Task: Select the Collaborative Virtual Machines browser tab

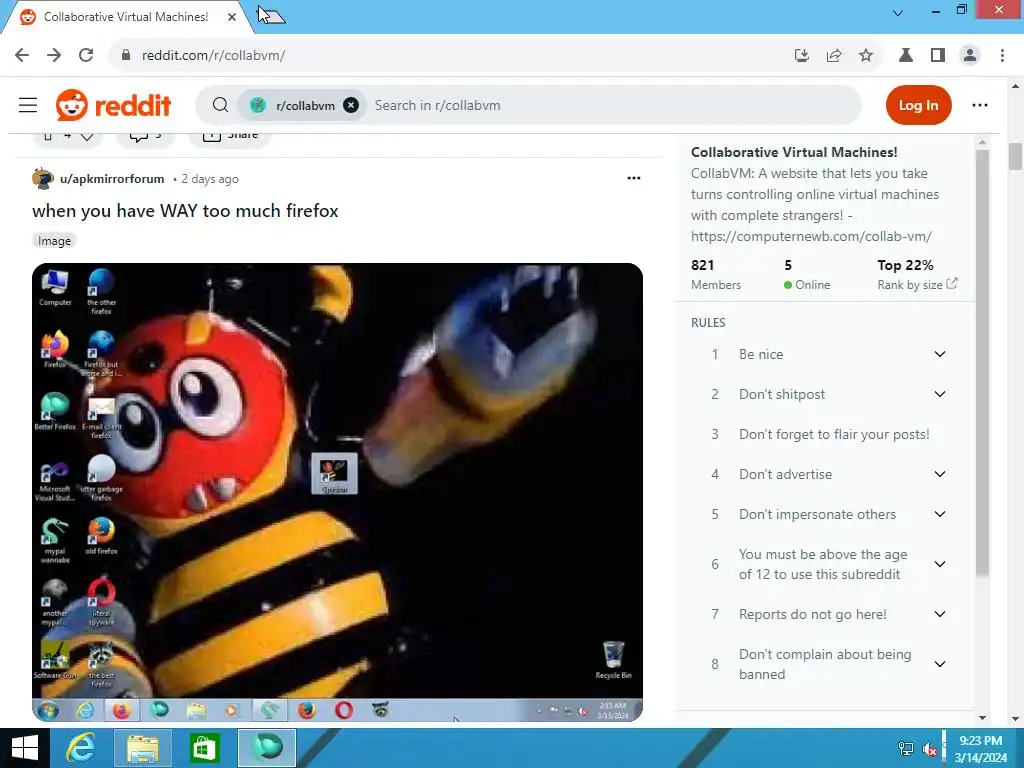Action: tap(126, 17)
